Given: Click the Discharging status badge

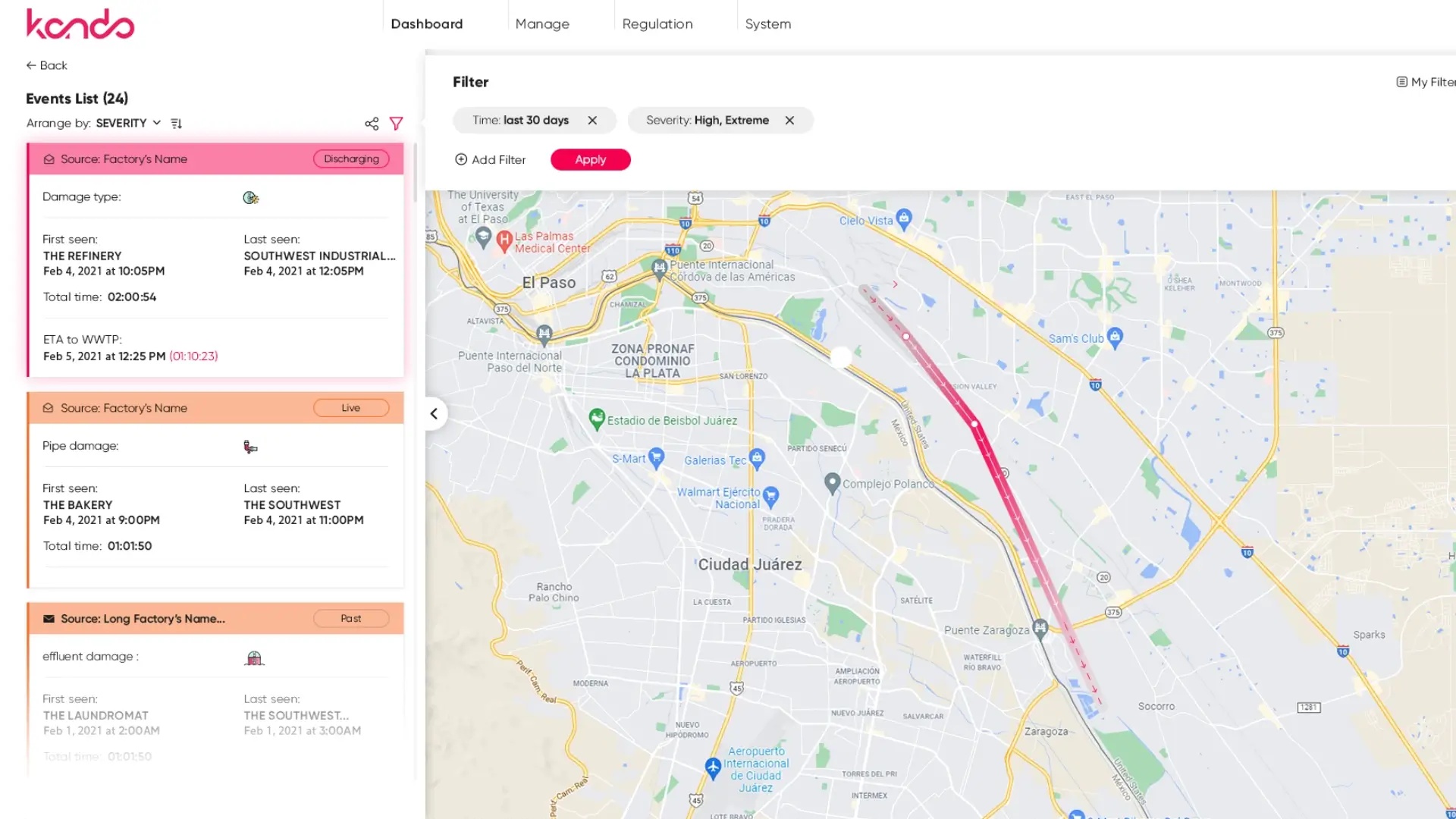Looking at the screenshot, I should point(351,159).
